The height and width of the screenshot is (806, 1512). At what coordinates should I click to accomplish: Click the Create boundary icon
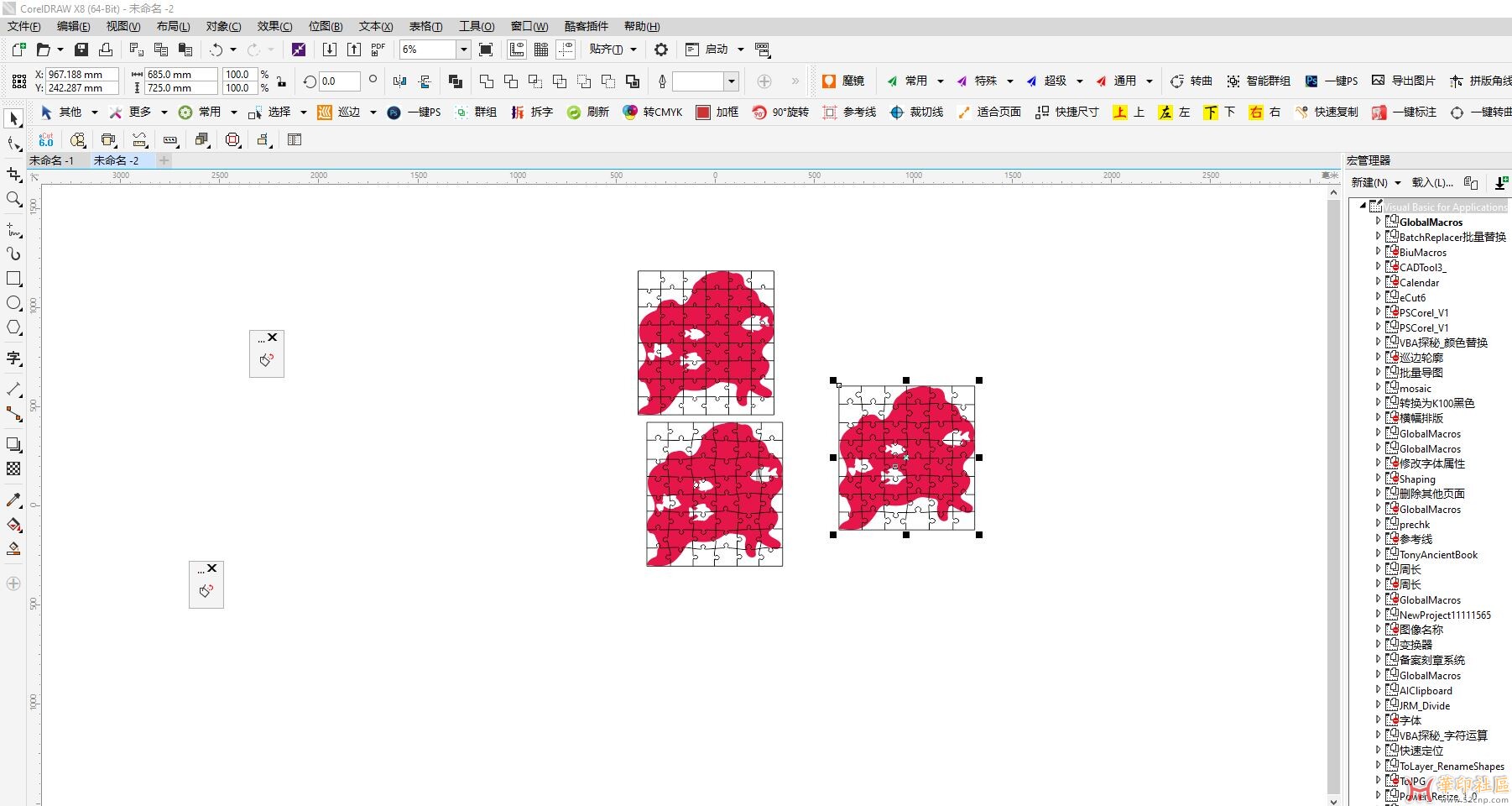pyautogui.click(x=633, y=81)
